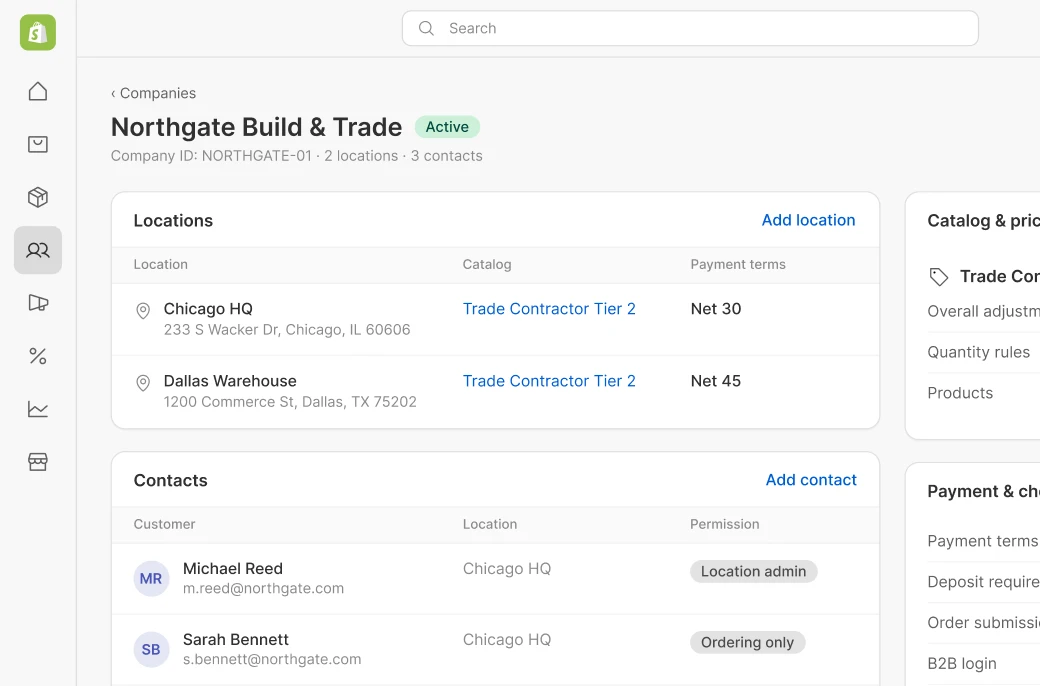Select Customers people icon in sidebar
1040x686 pixels.
(x=38, y=250)
